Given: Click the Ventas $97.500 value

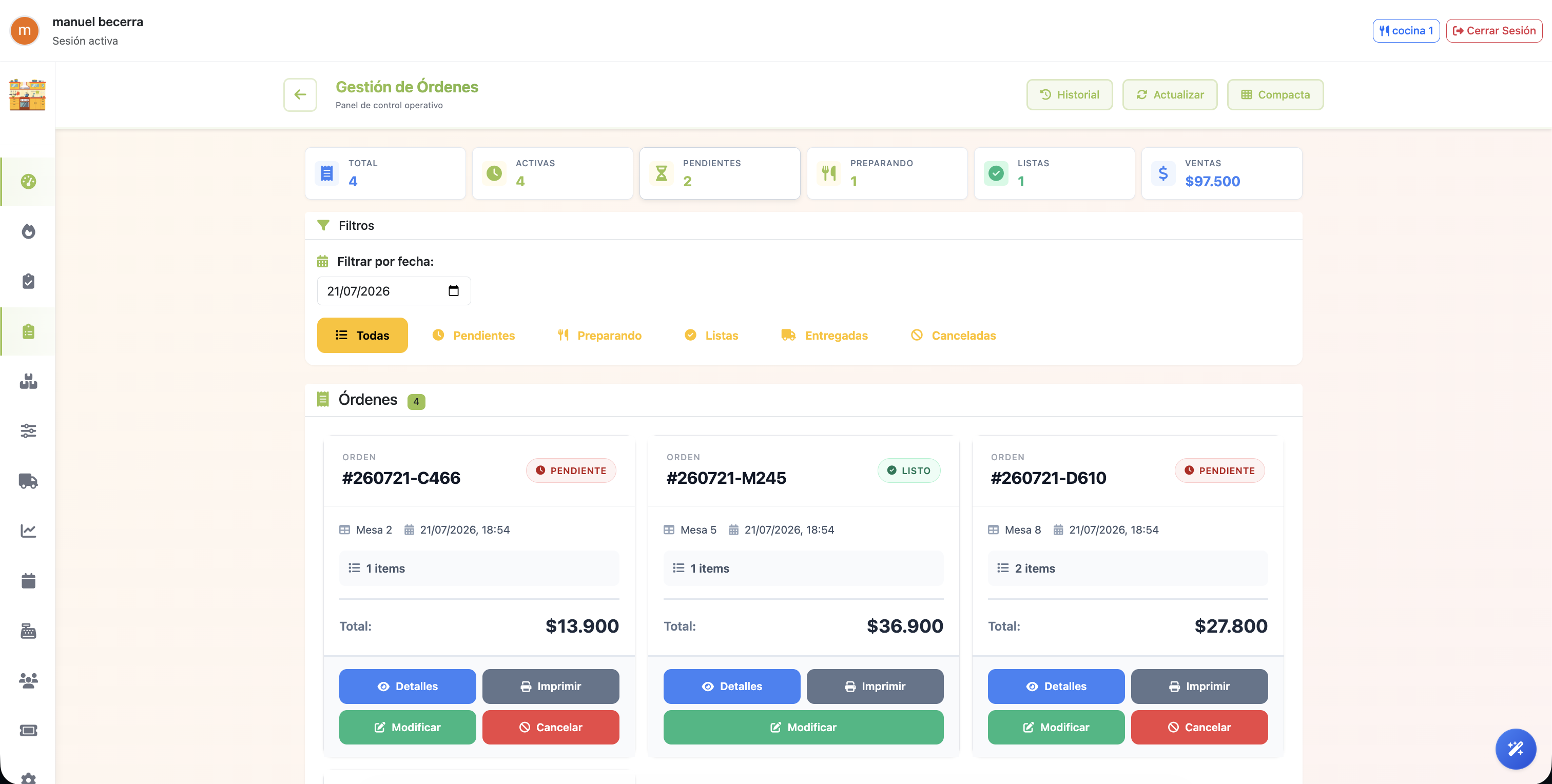Looking at the screenshot, I should [1212, 181].
